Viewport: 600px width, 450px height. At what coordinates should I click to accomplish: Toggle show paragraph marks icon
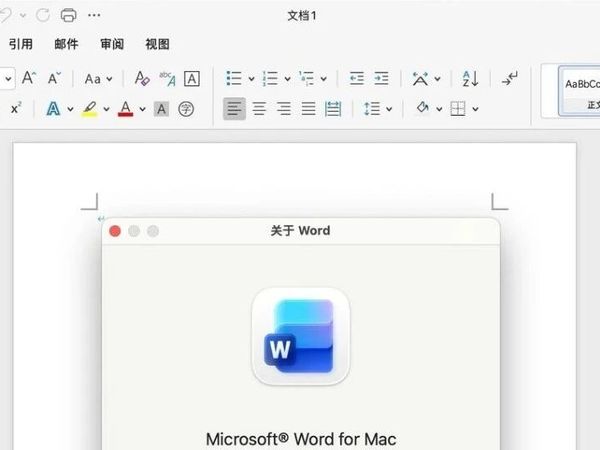coord(510,79)
